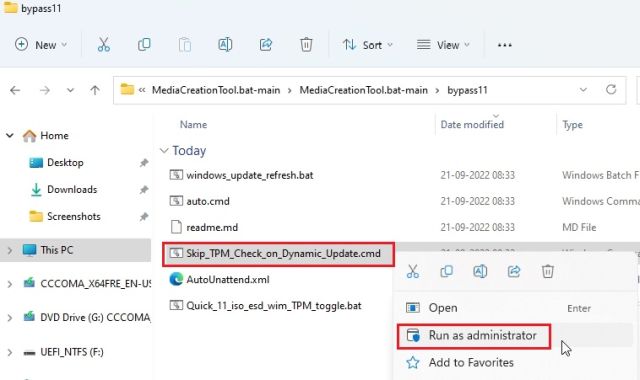The height and width of the screenshot is (380, 640).
Task: Go forward with the Forward arrow
Action: 45,90
